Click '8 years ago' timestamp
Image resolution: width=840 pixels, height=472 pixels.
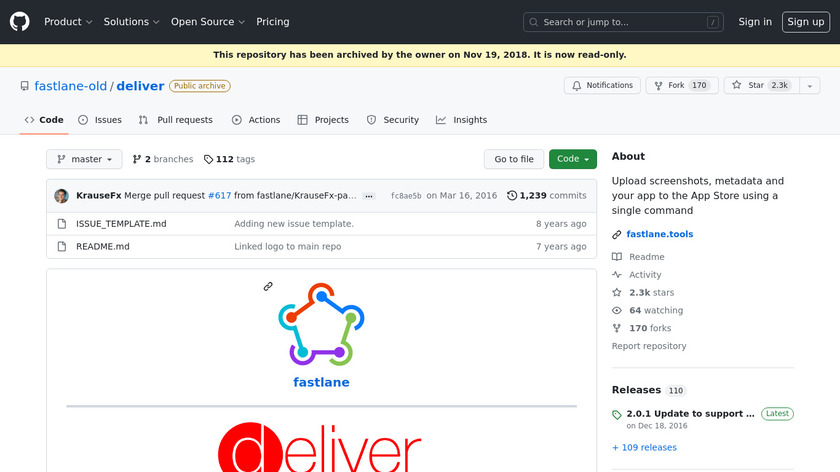click(x=561, y=224)
